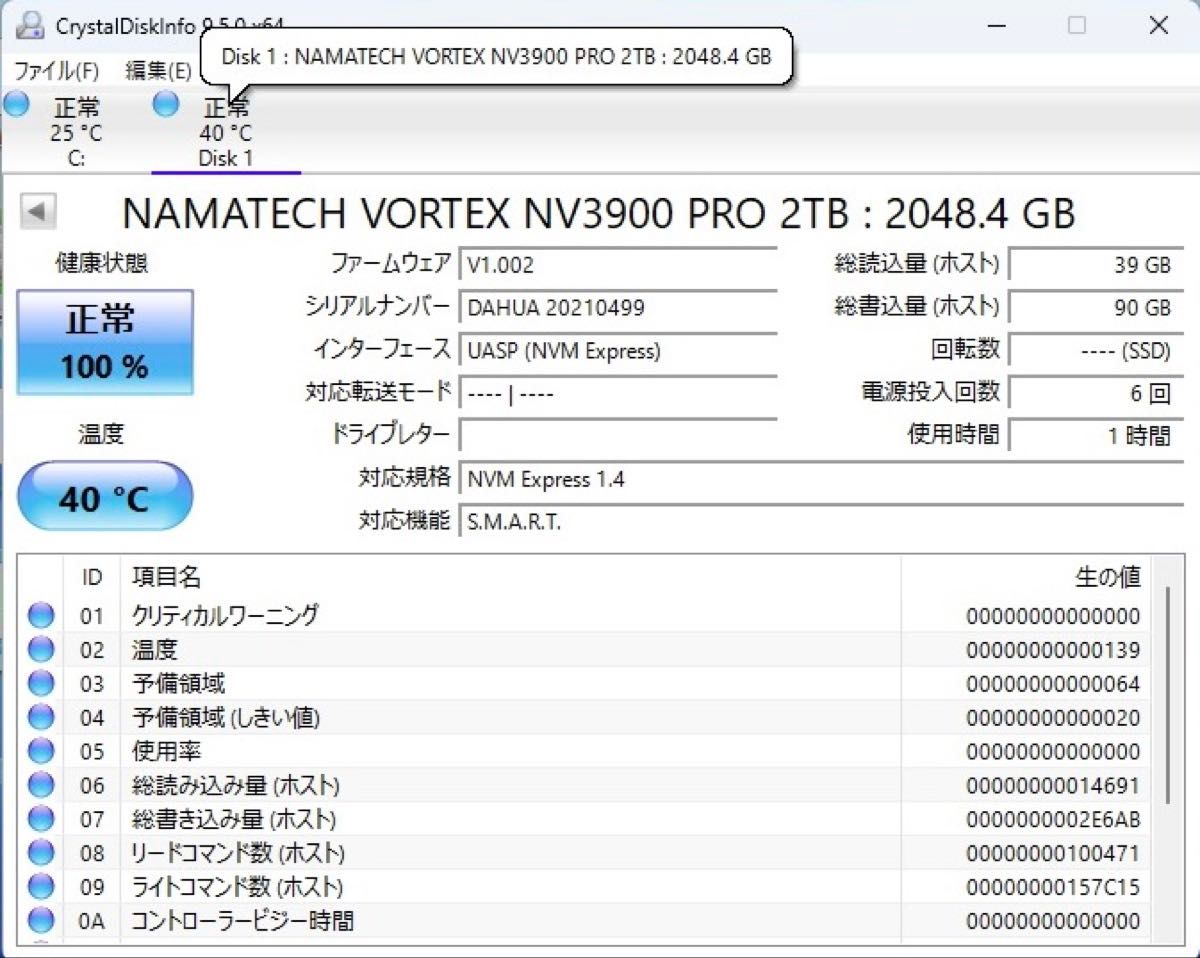This screenshot has width=1200, height=958.
Task: Select the クリティカルワーニング attribute name
Action: (x=225, y=616)
